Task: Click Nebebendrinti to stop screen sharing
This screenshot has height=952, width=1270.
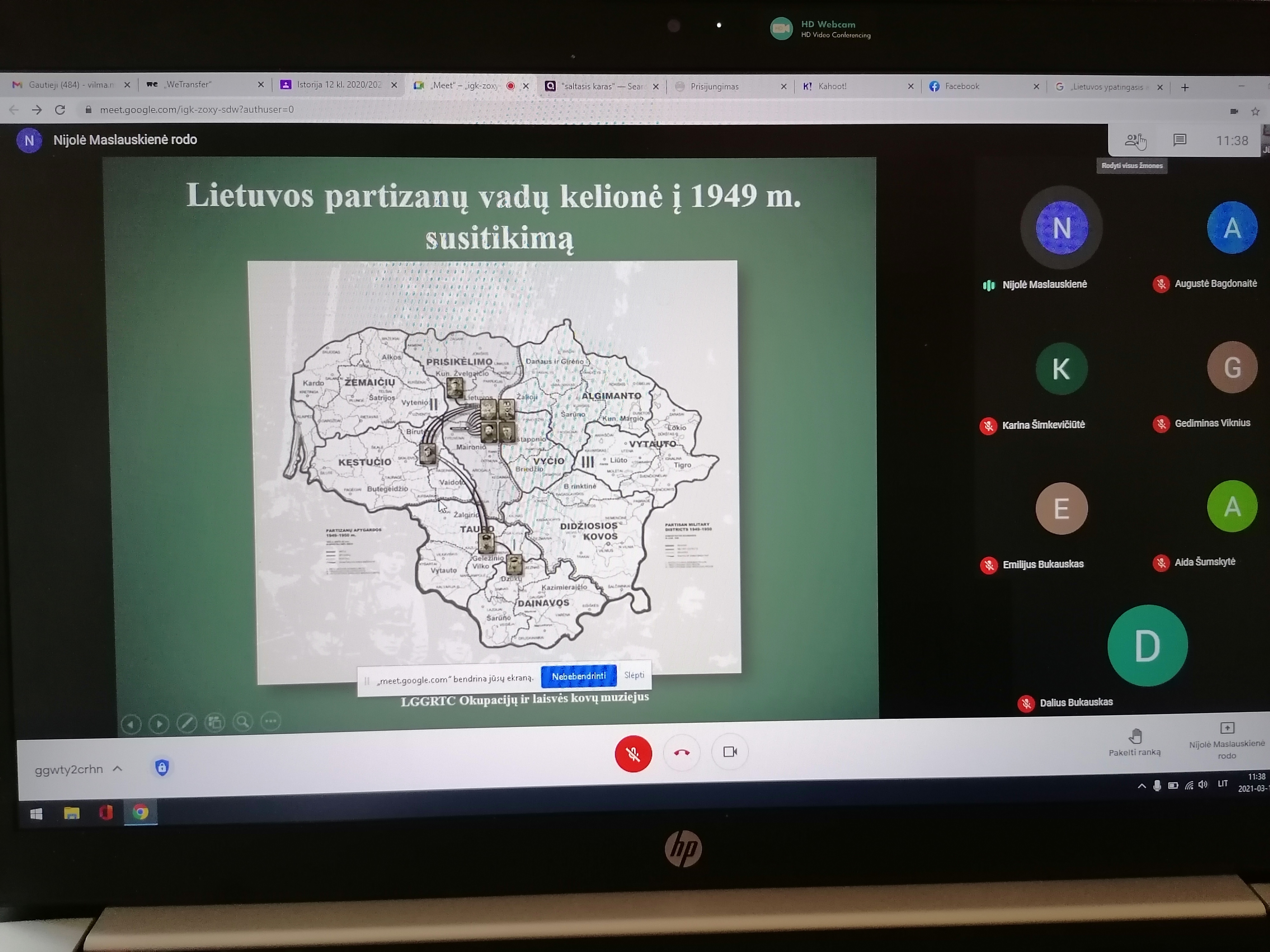Action: [579, 676]
